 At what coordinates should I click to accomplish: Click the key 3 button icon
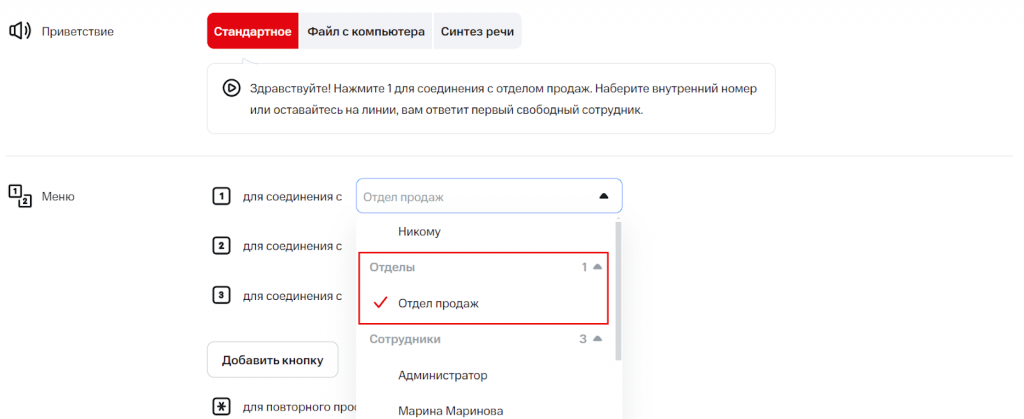point(222,295)
